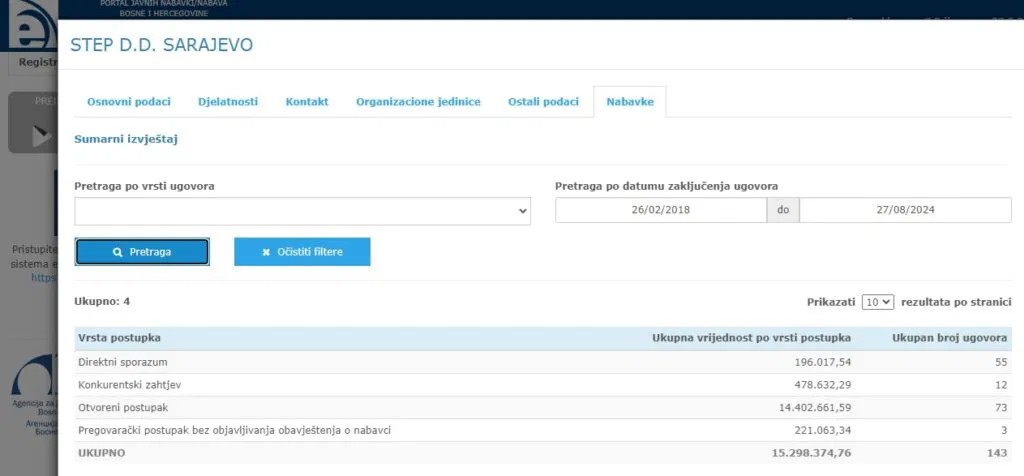The height and width of the screenshot is (476, 1024).
Task: Switch to the Djelatnosti tab
Action: (228, 102)
